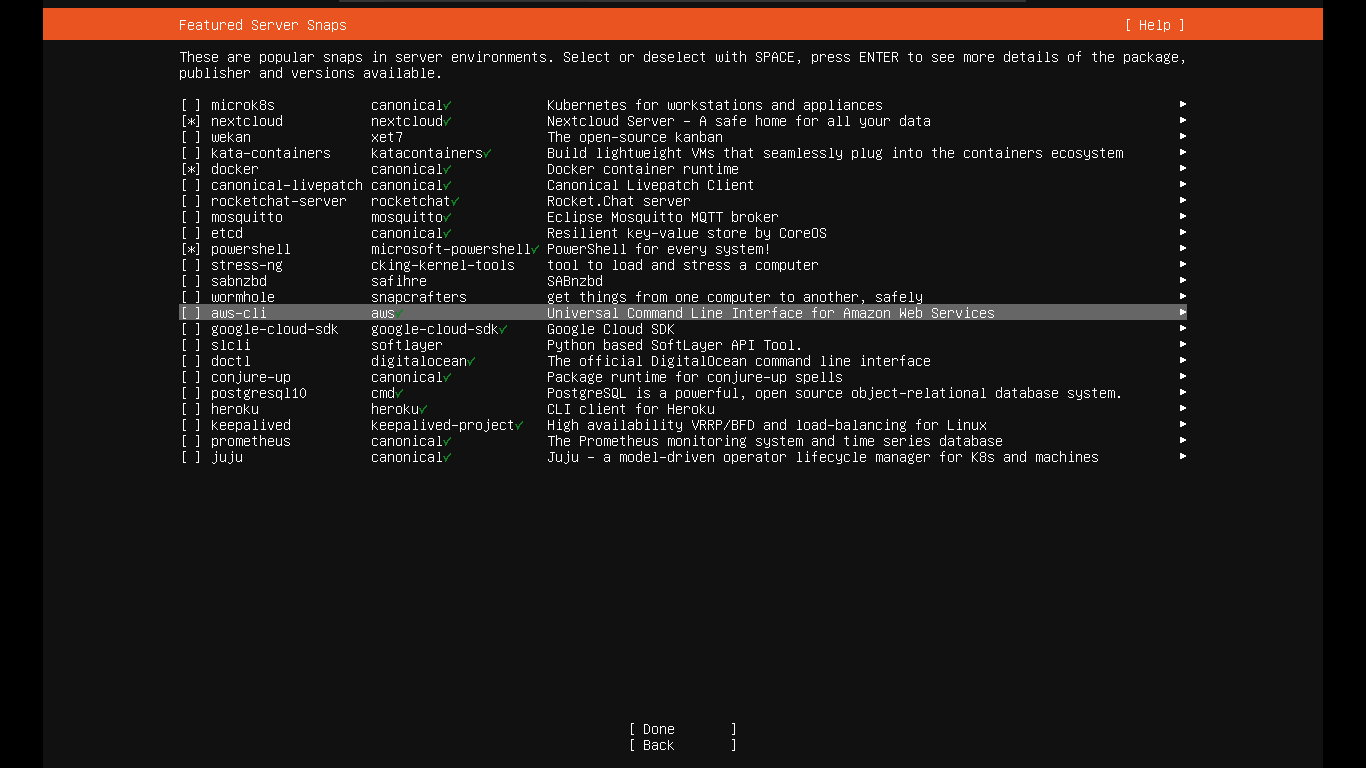The image size is (1366, 768).
Task: Click verified checkmark beside digitalocean publisher
Action: [472, 361]
